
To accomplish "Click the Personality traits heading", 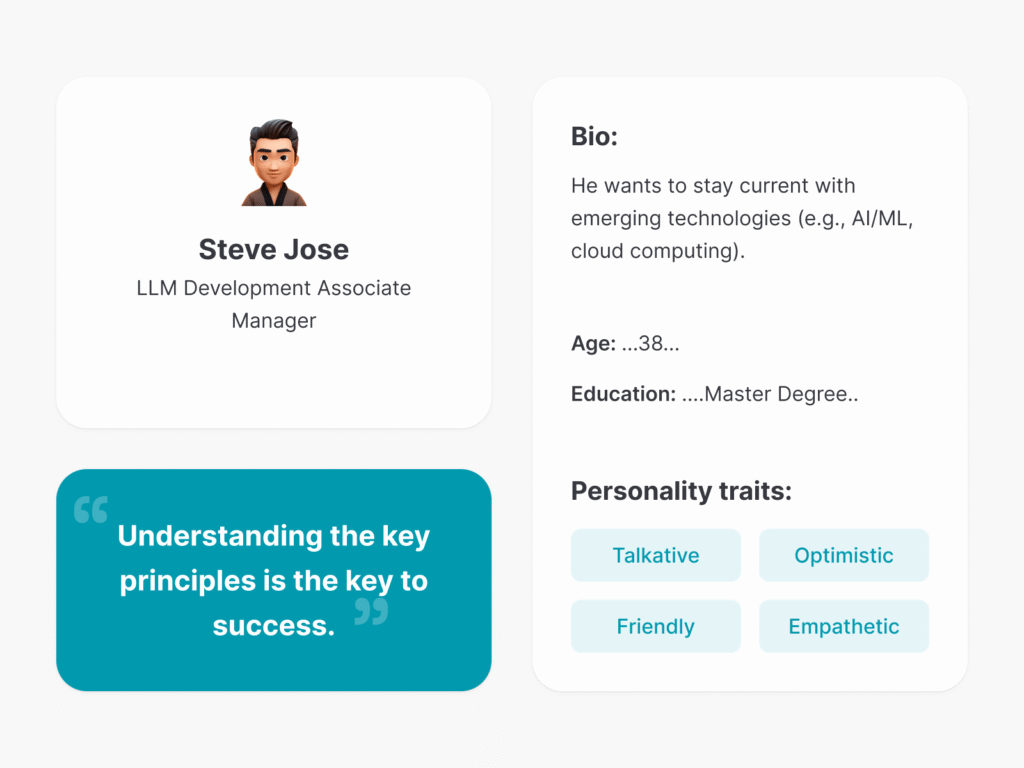I will (x=681, y=491).
